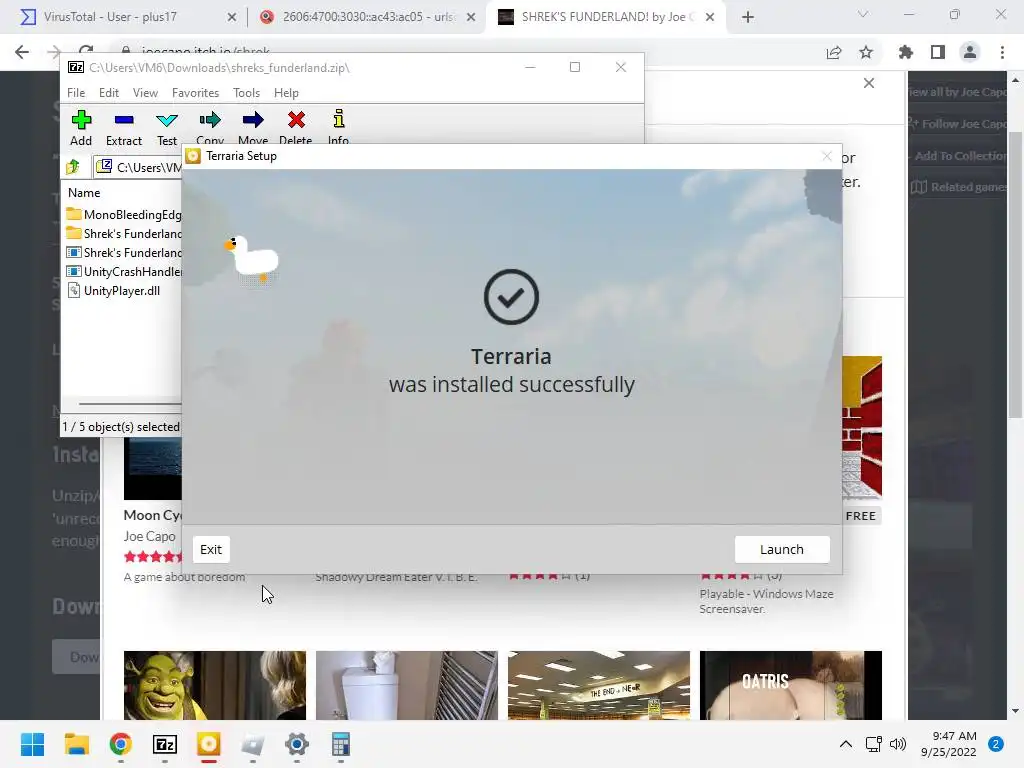The image size is (1024, 768).
Task: Close the SHREK'S FUNDERLAND browser tab
Action: (710, 17)
